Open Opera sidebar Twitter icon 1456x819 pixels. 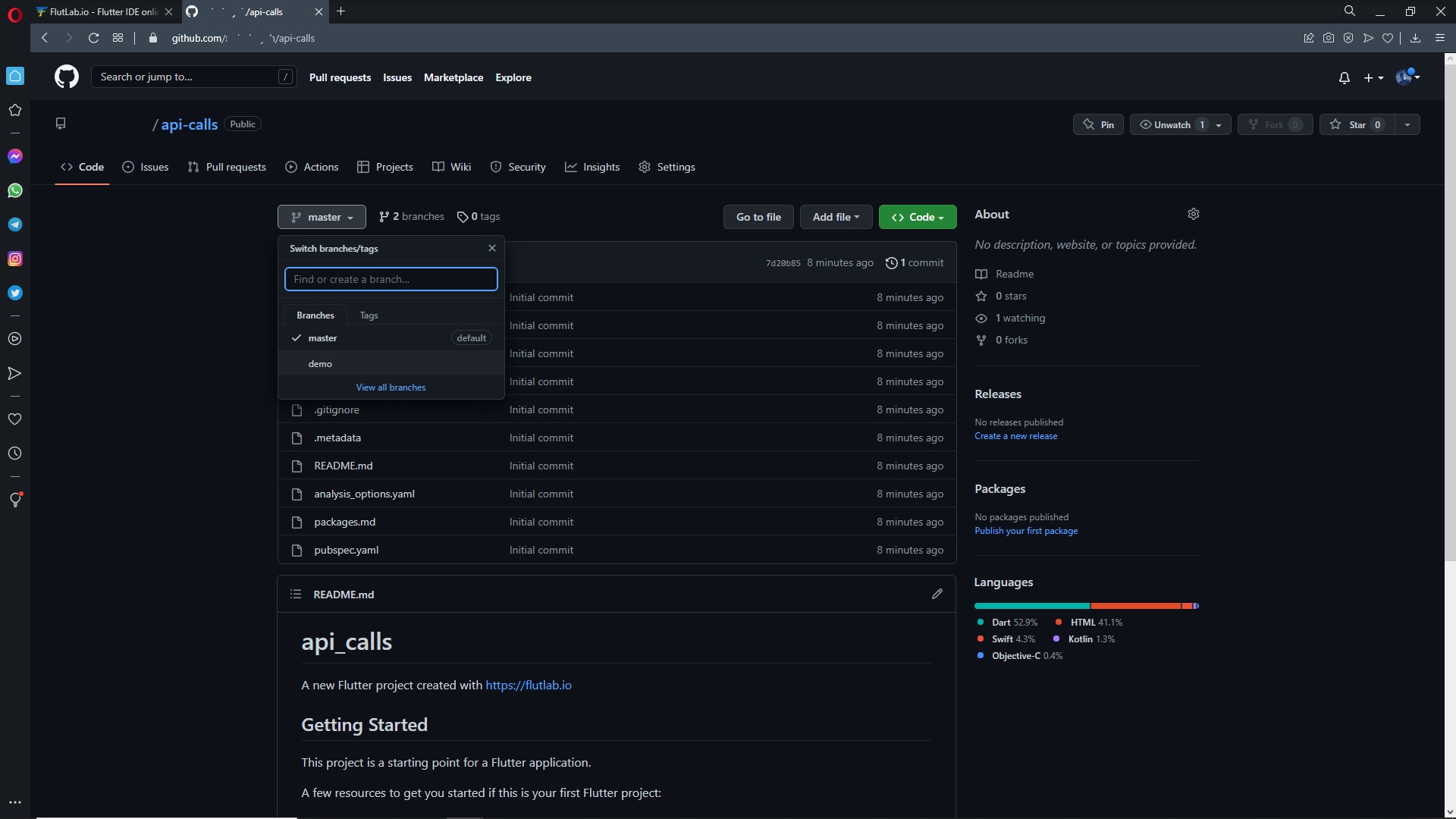(x=15, y=293)
